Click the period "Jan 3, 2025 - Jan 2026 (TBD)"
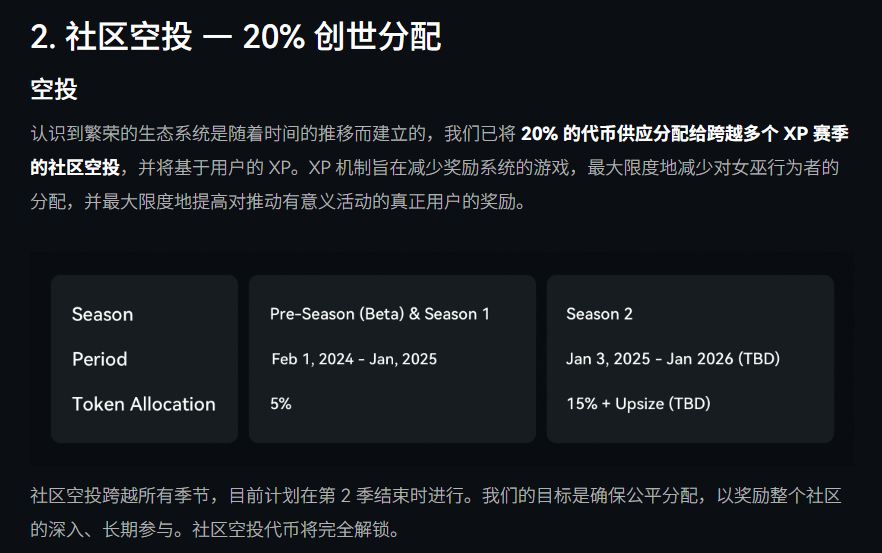 673,359
